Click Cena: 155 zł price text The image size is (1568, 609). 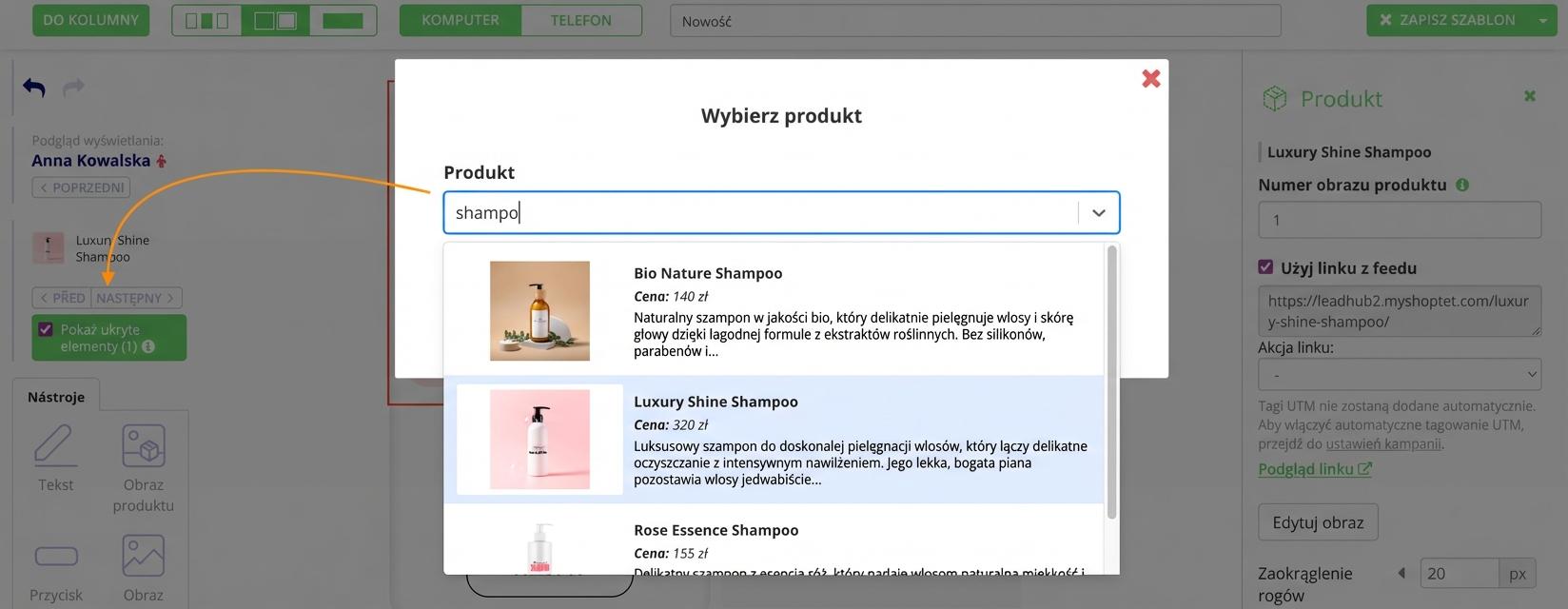[671, 553]
